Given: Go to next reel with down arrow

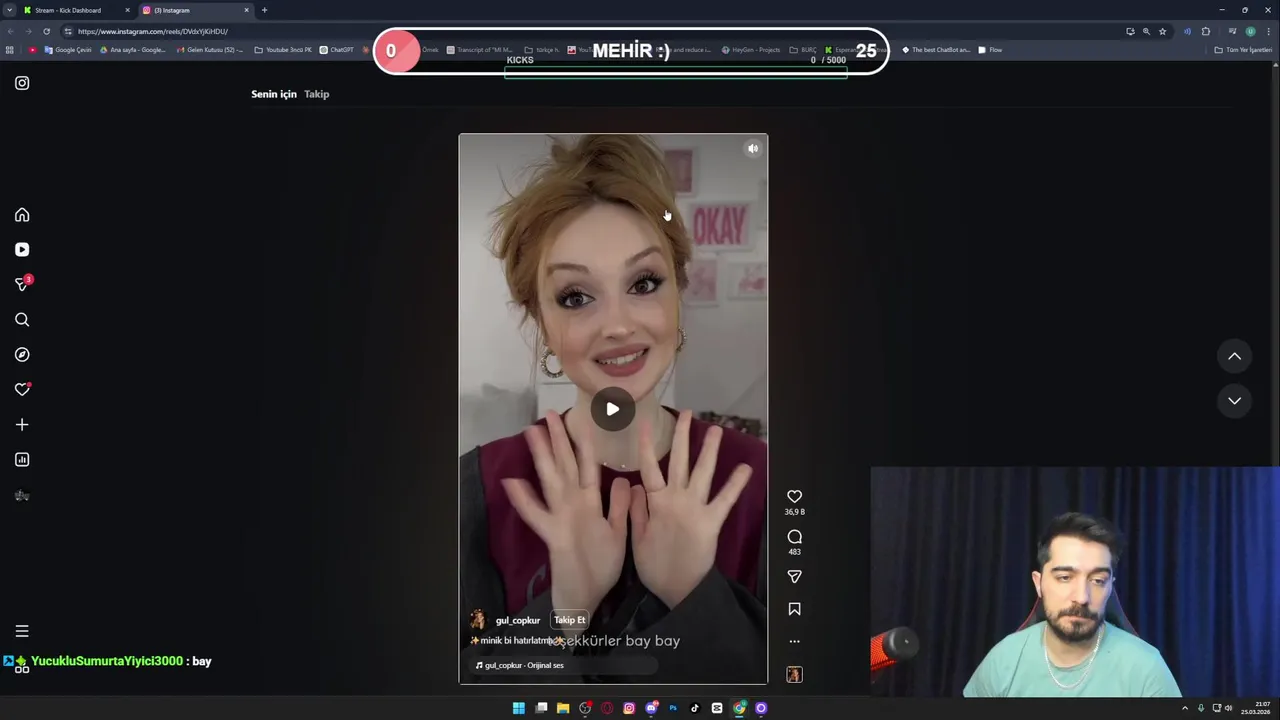Looking at the screenshot, I should 1234,401.
